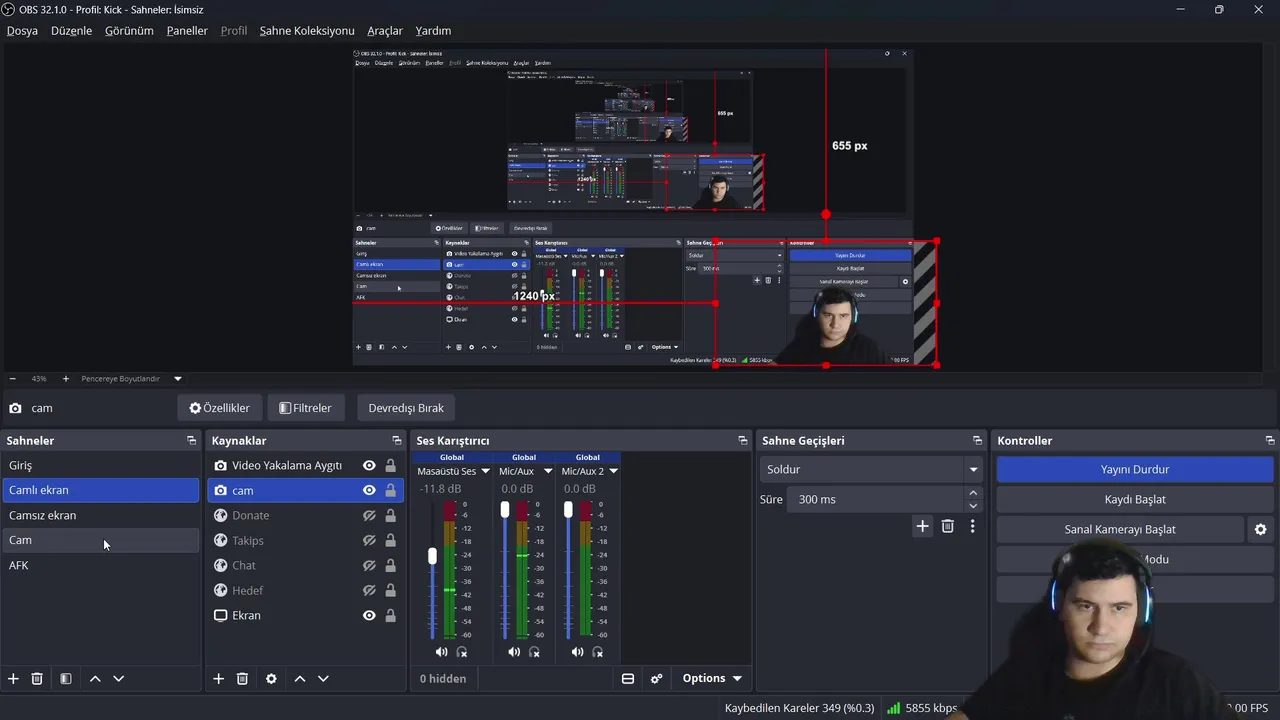Open virtual camera settings gear

point(1260,529)
